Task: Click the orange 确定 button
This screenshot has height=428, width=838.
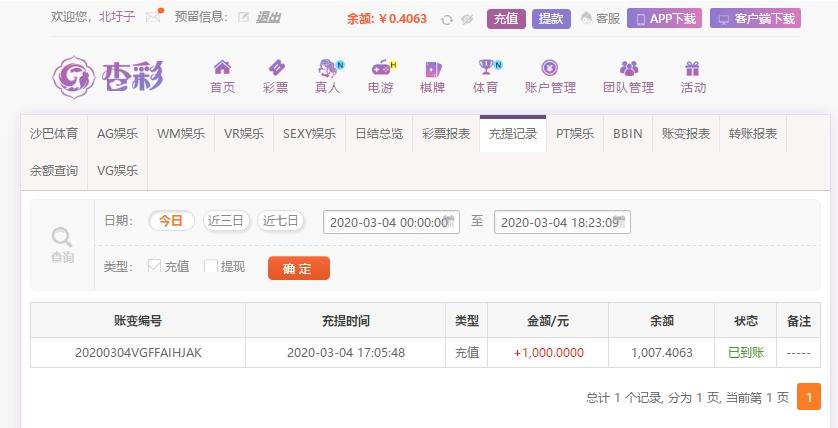Action: pos(299,268)
